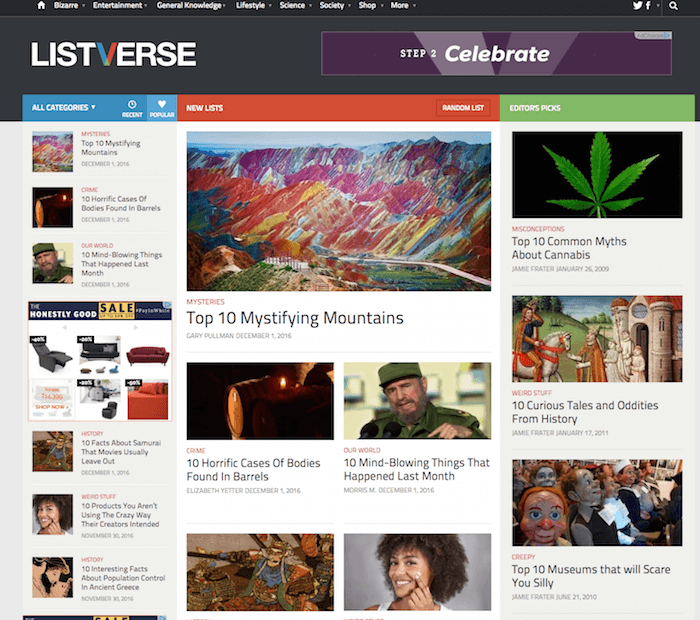Select the Editor's Picks header
700x620 pixels.
[x=535, y=108]
